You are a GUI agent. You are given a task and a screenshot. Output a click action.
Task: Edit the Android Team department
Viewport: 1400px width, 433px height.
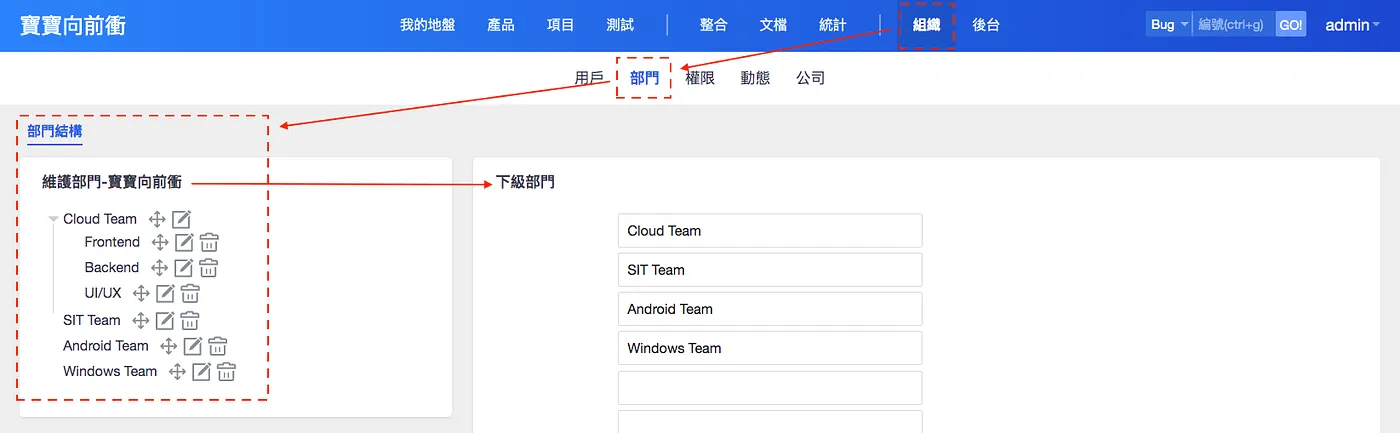[x=192, y=346]
